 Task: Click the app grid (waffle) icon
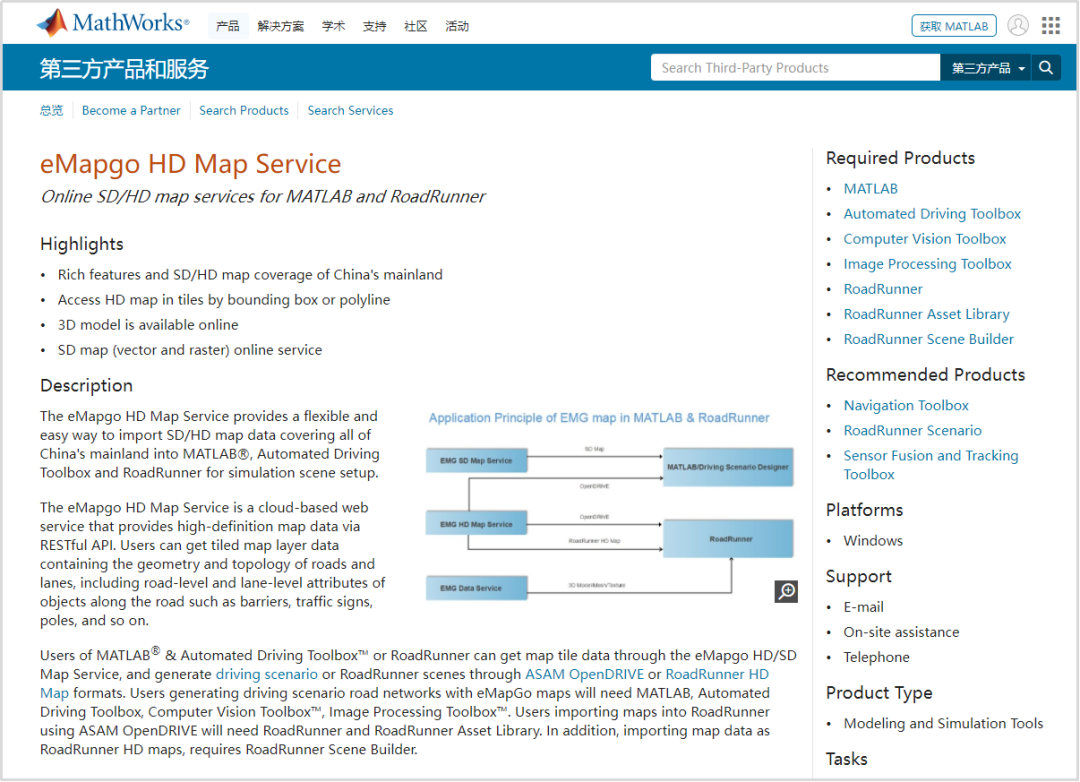1050,25
